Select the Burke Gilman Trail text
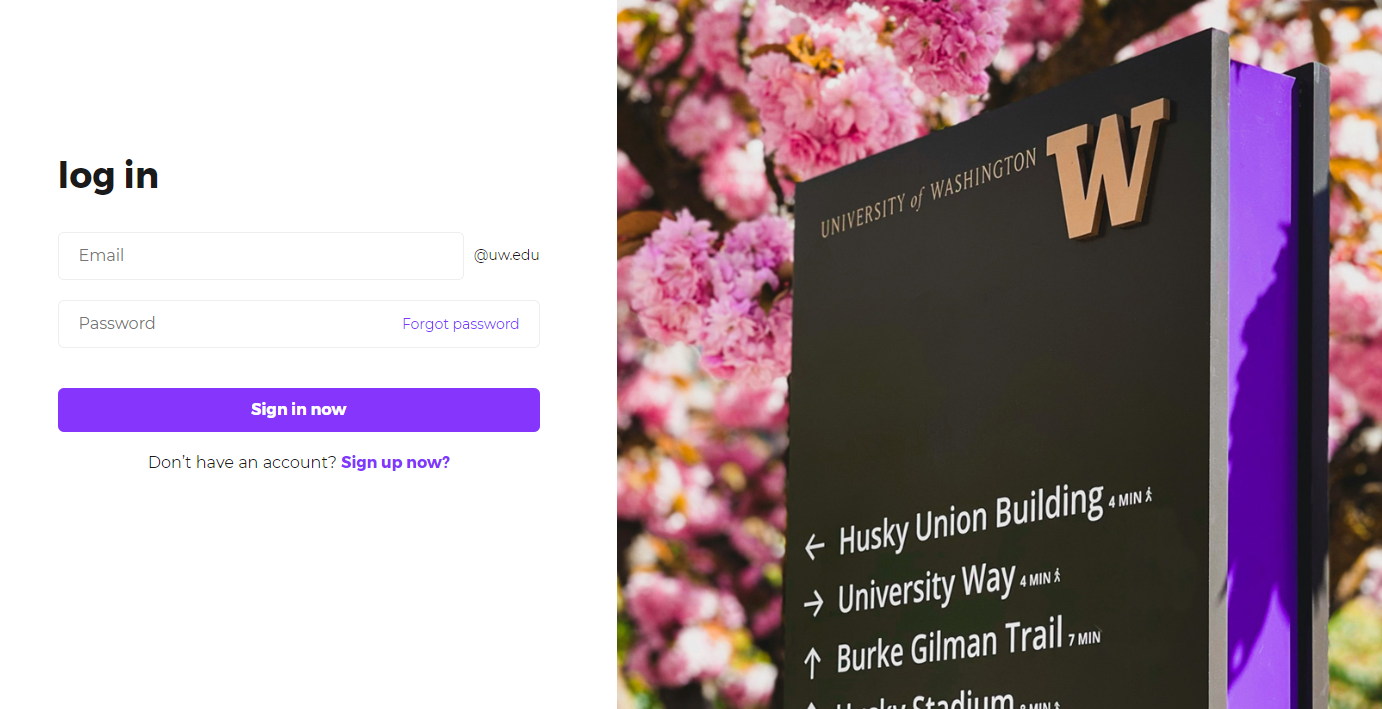Screen dimensions: 1382x709 (949, 645)
